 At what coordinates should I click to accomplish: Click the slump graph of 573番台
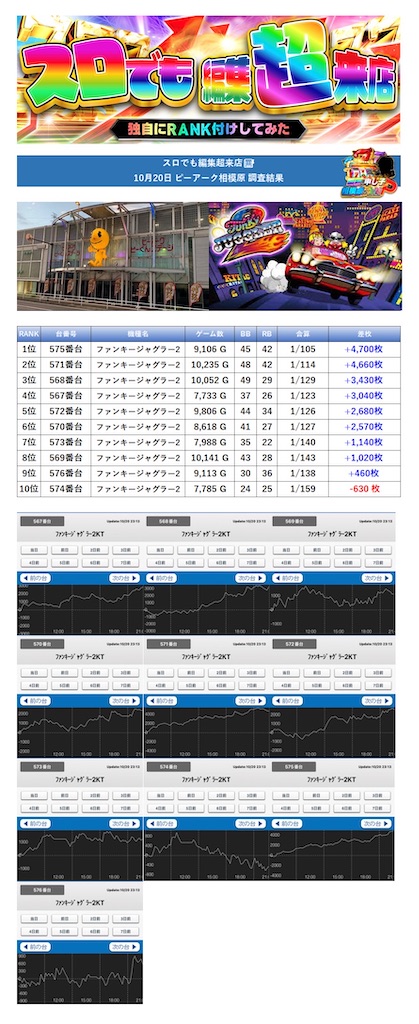coord(80,855)
